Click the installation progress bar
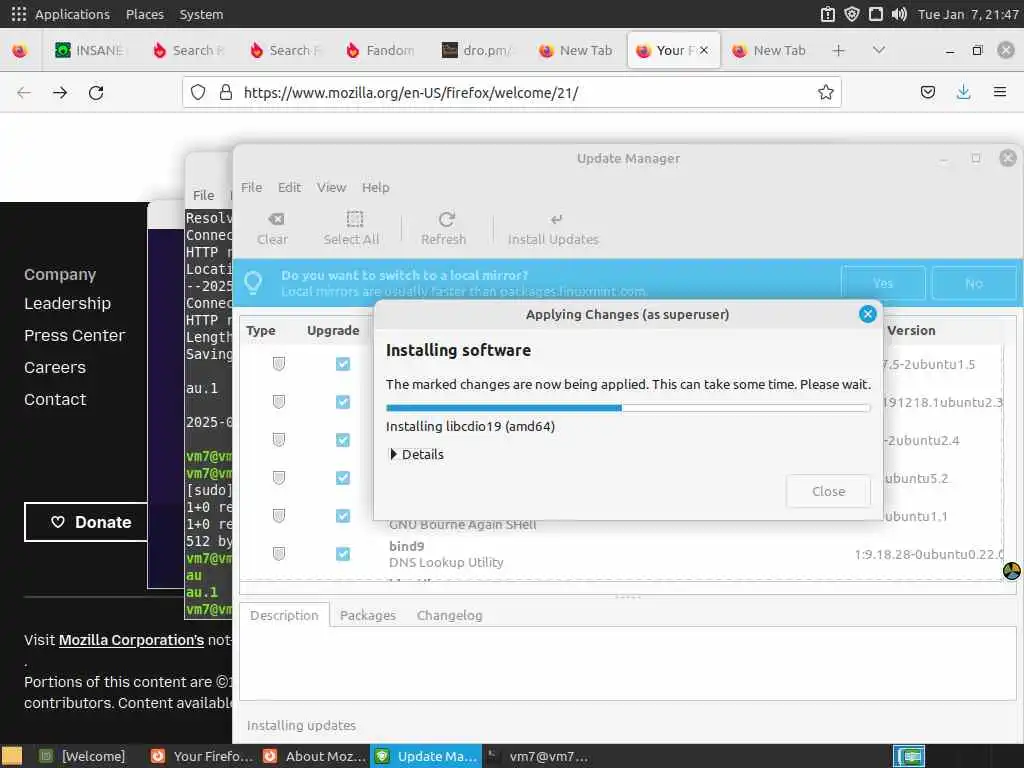The width and height of the screenshot is (1024, 768). pyautogui.click(x=628, y=408)
